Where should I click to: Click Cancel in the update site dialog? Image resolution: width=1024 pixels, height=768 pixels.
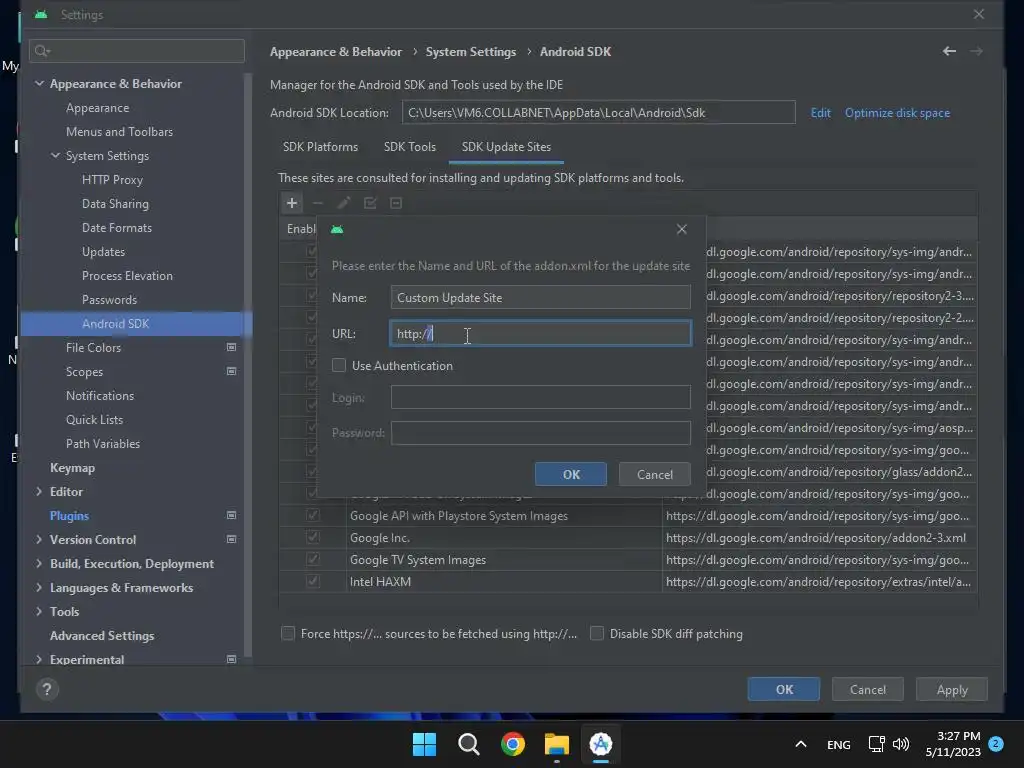click(654, 474)
